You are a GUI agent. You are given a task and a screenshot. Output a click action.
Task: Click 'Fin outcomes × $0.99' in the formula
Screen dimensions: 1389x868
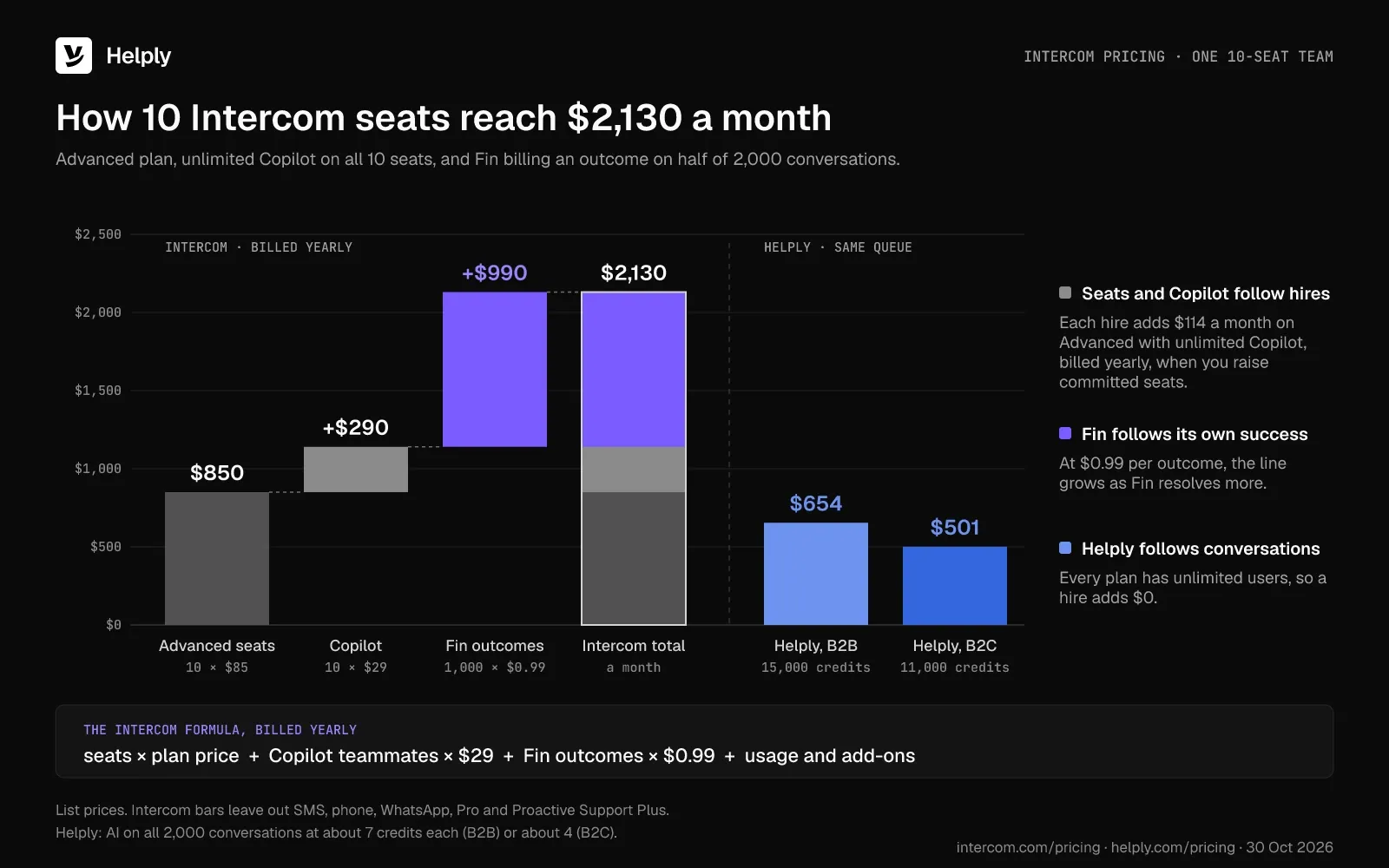(619, 756)
